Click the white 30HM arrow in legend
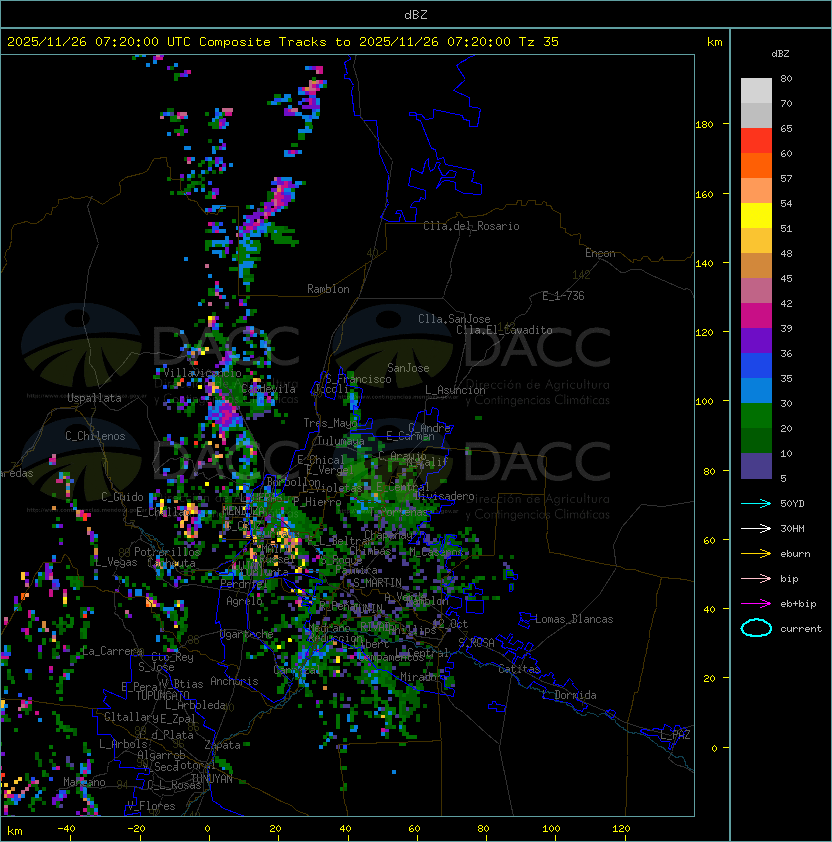 tap(756, 529)
